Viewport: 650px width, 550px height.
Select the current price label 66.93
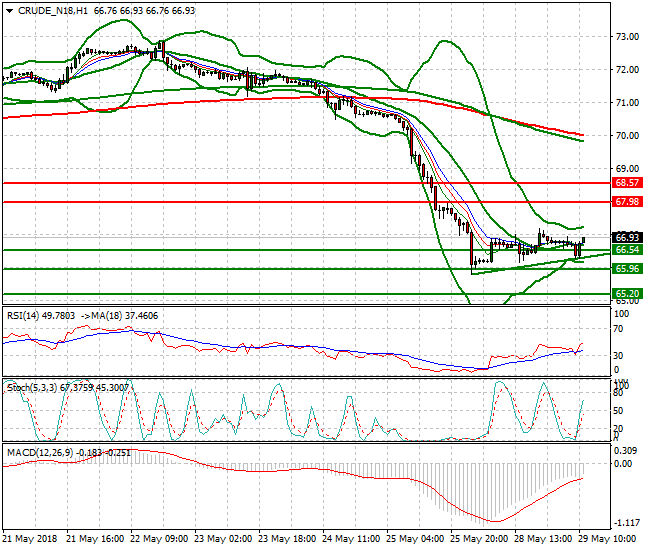click(x=627, y=237)
